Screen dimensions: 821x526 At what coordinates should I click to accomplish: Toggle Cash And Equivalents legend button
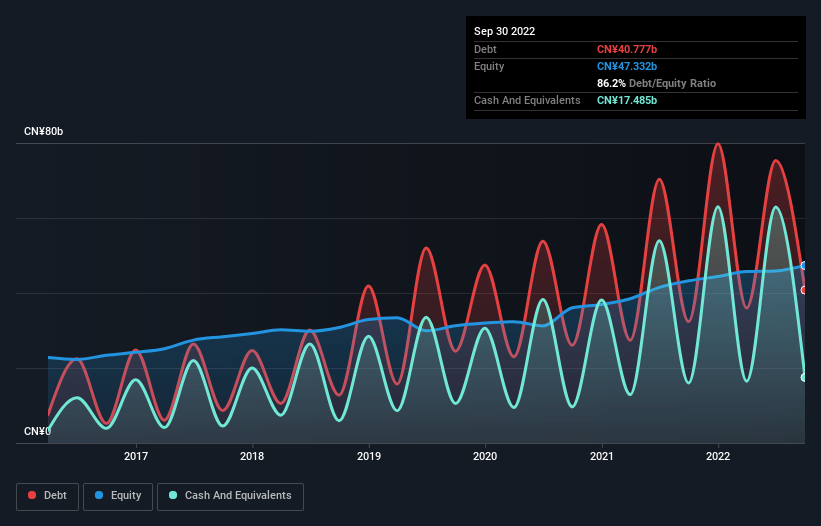coord(230,496)
